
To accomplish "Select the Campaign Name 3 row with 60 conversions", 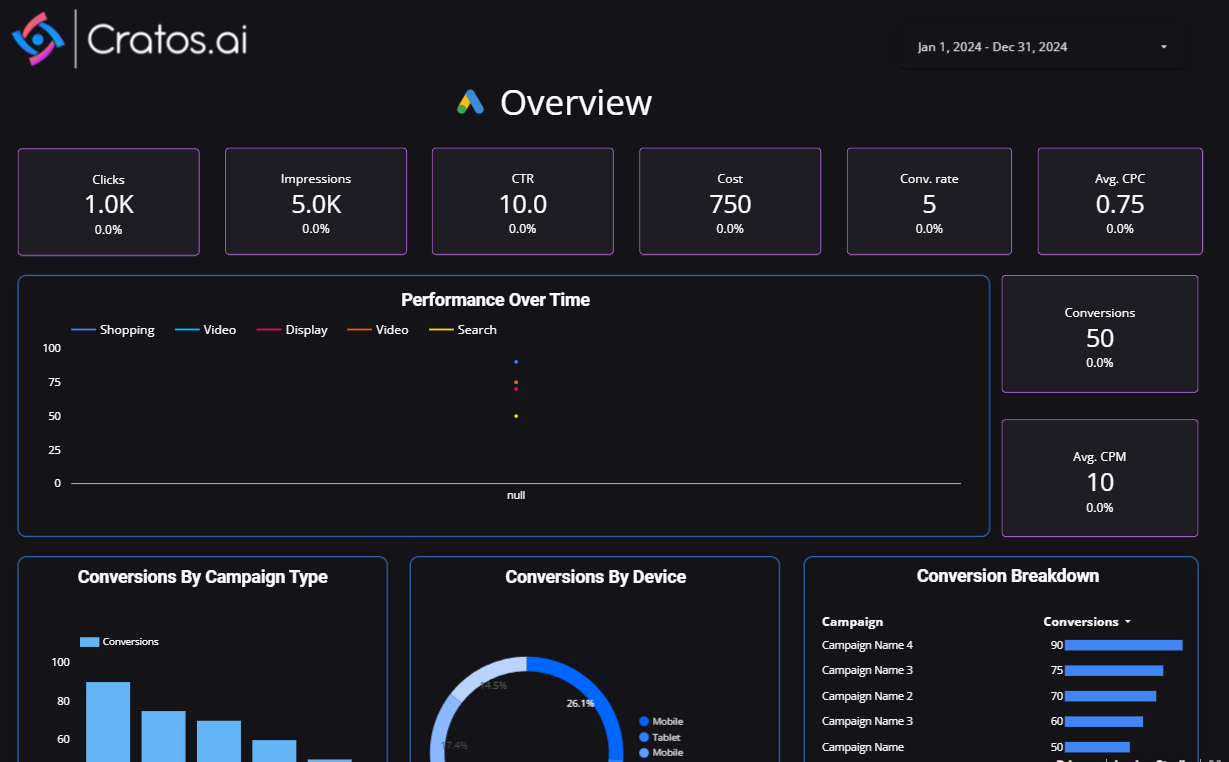I will tap(1003, 721).
